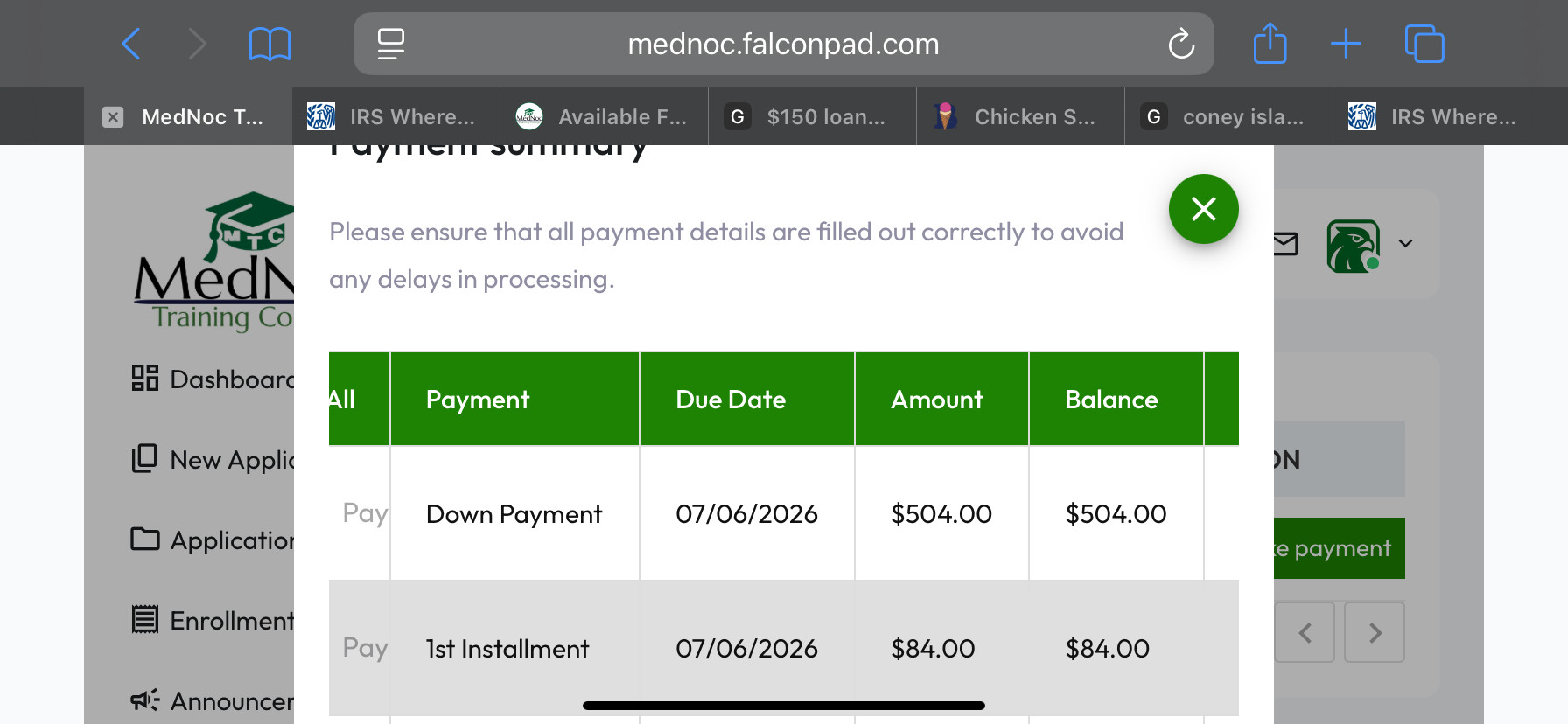This screenshot has width=1568, height=724.
Task: Click the MedNoc Training College logo
Action: tap(214, 262)
